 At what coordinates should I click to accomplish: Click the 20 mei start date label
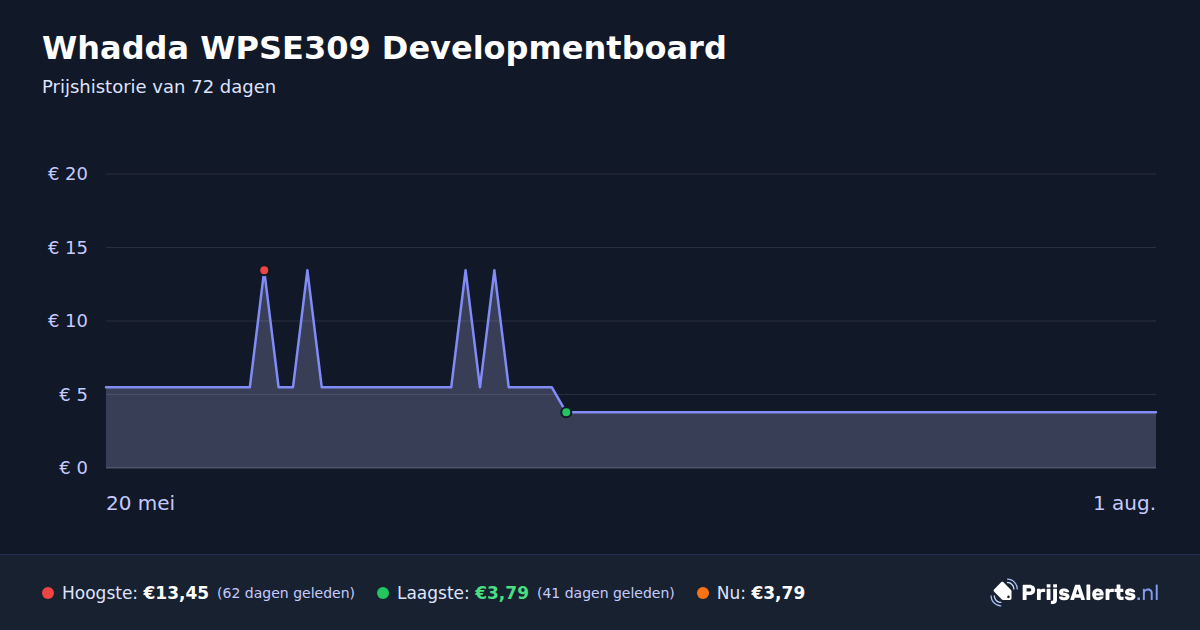(x=141, y=503)
